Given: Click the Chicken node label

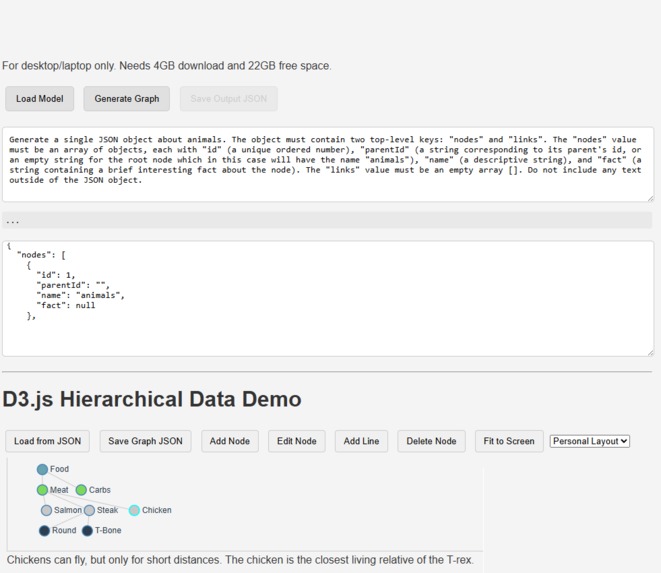Looking at the screenshot, I should pos(157,510).
